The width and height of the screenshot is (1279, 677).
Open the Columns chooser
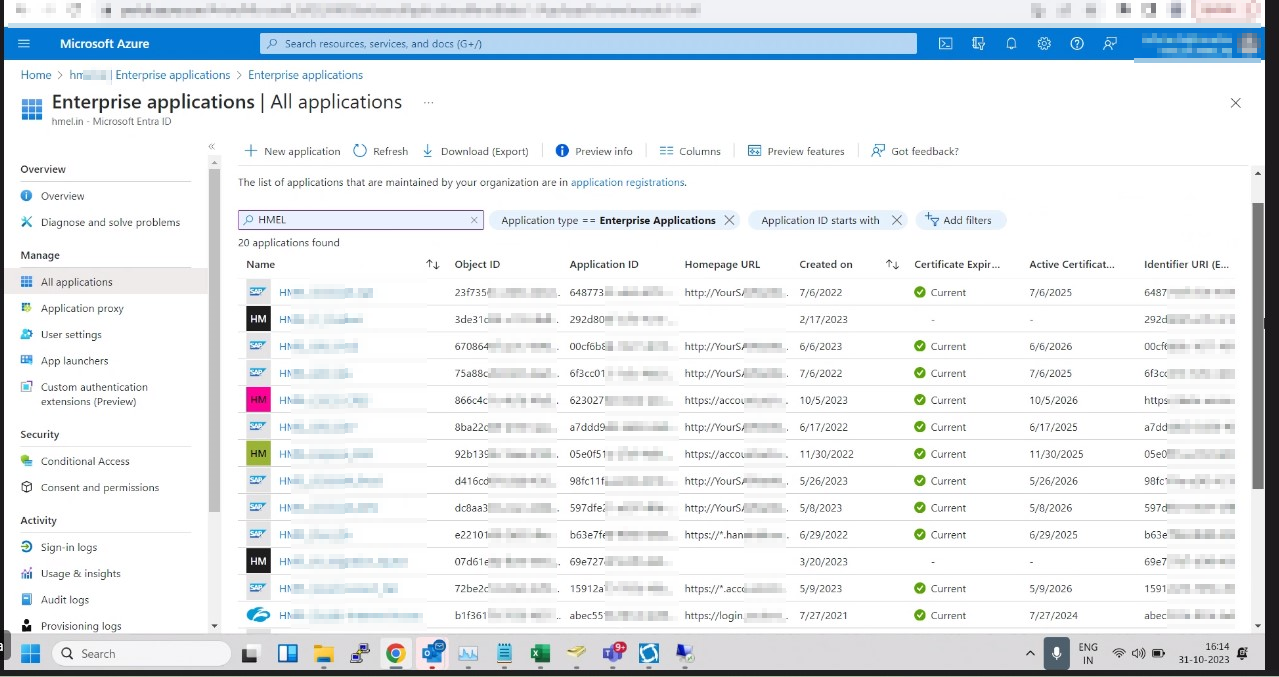click(x=690, y=151)
